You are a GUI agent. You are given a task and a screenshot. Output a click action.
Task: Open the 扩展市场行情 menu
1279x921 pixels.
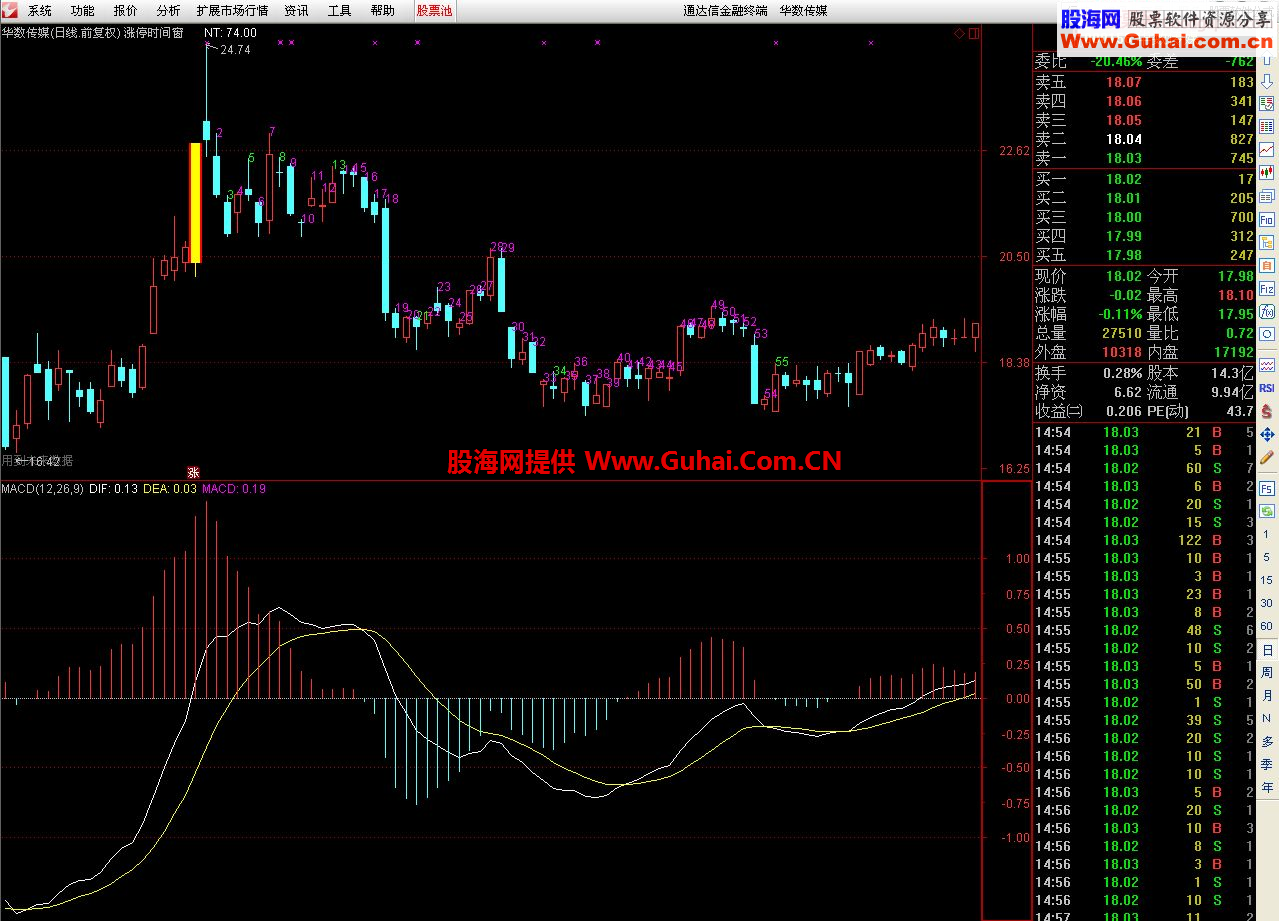(x=233, y=10)
